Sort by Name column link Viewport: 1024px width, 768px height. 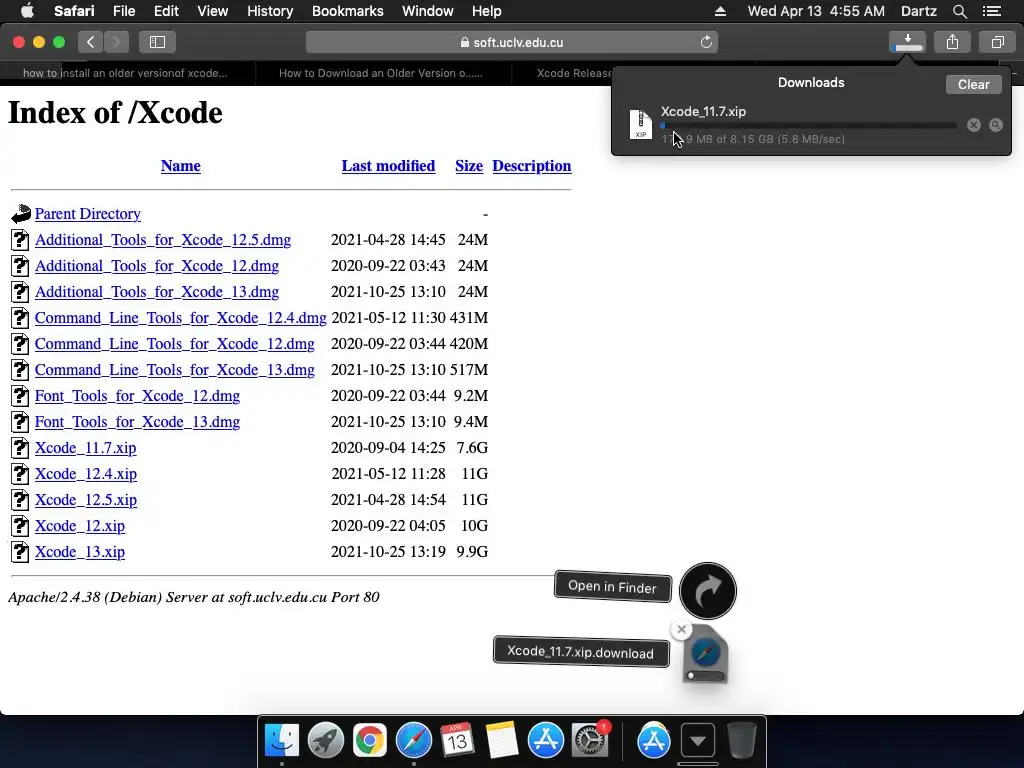(x=180, y=166)
